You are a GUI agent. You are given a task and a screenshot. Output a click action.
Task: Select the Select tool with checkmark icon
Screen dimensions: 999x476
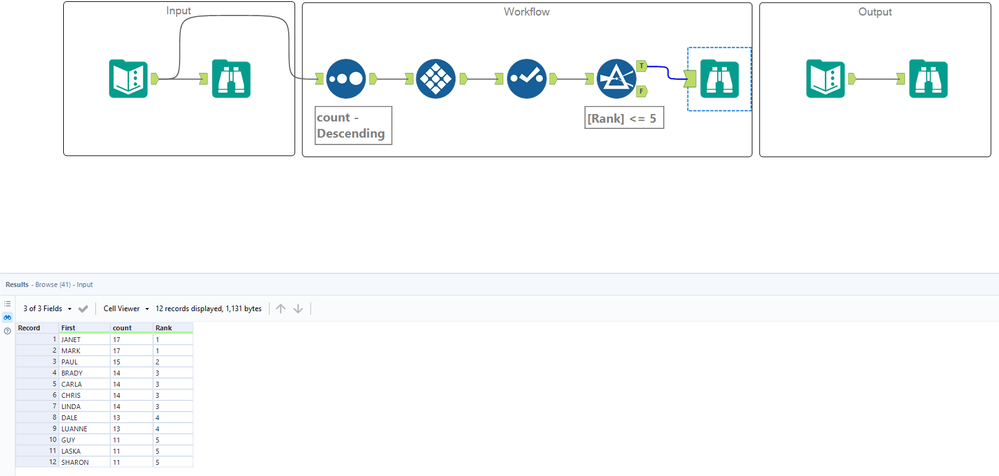point(527,78)
